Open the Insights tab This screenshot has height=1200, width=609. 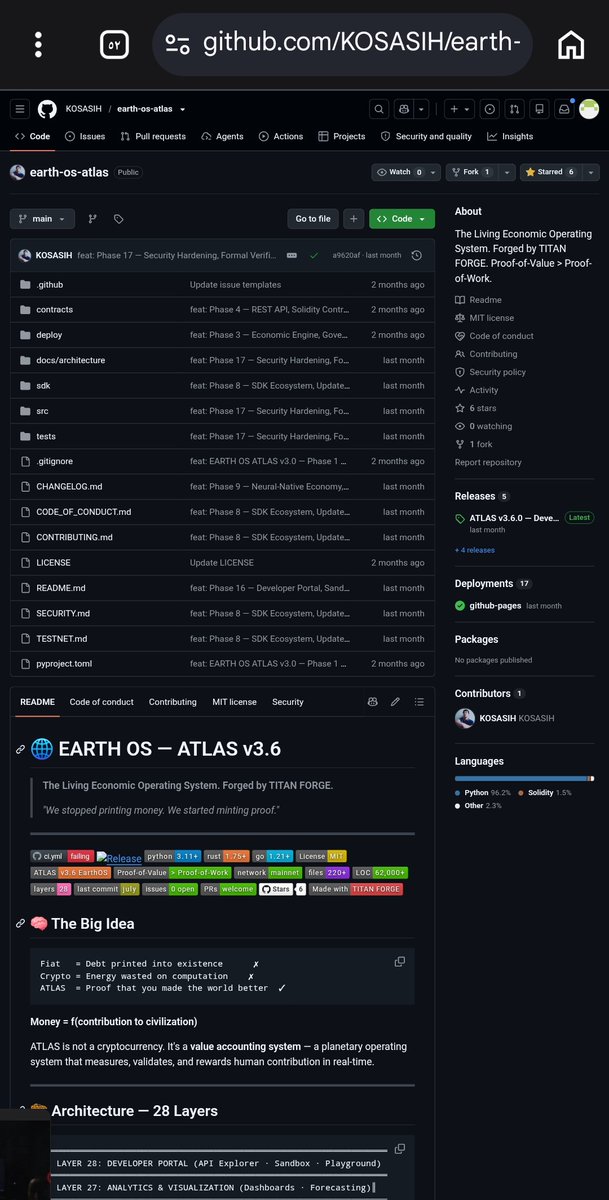pos(510,136)
